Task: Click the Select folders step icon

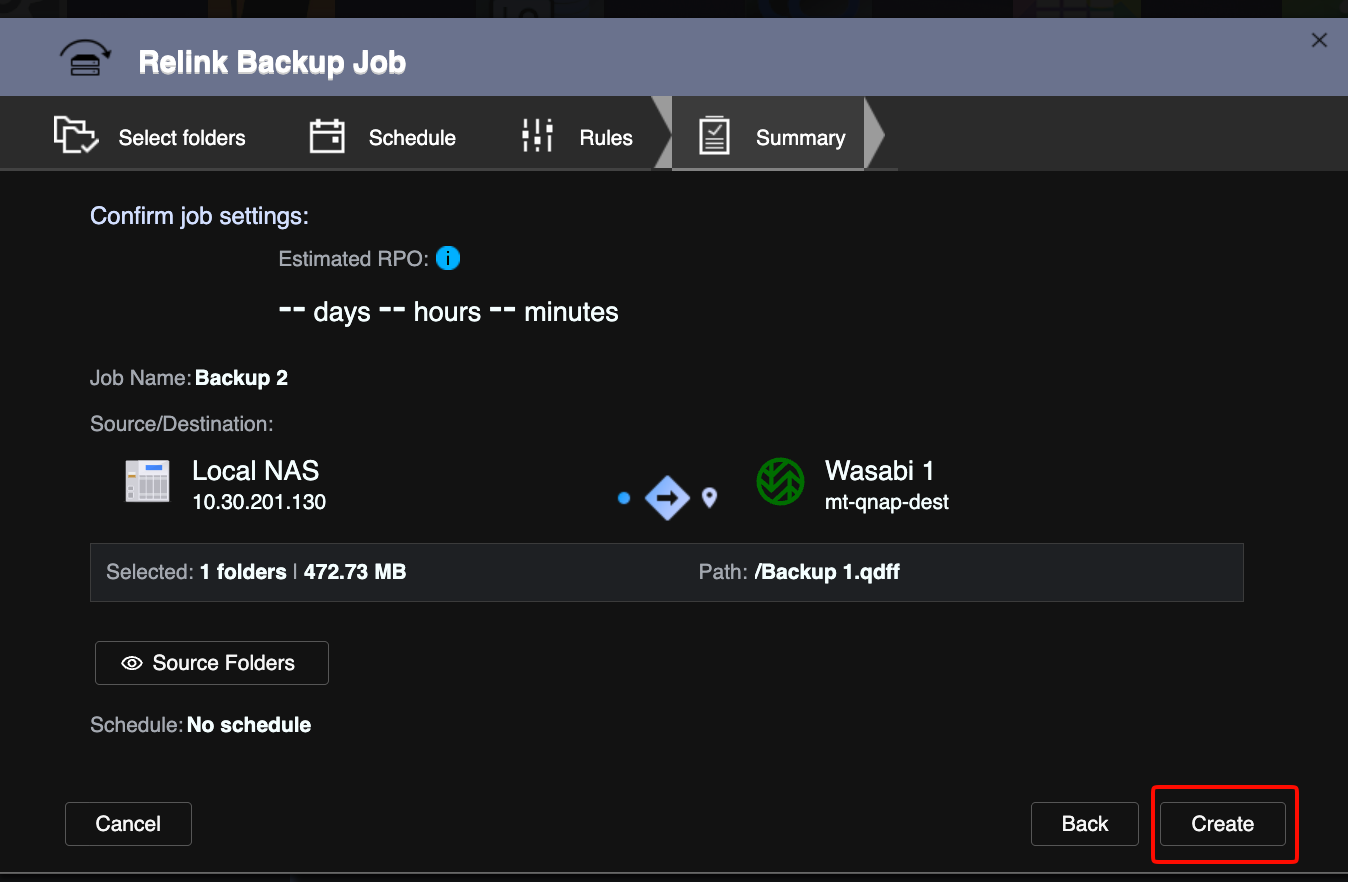Action: click(x=75, y=135)
